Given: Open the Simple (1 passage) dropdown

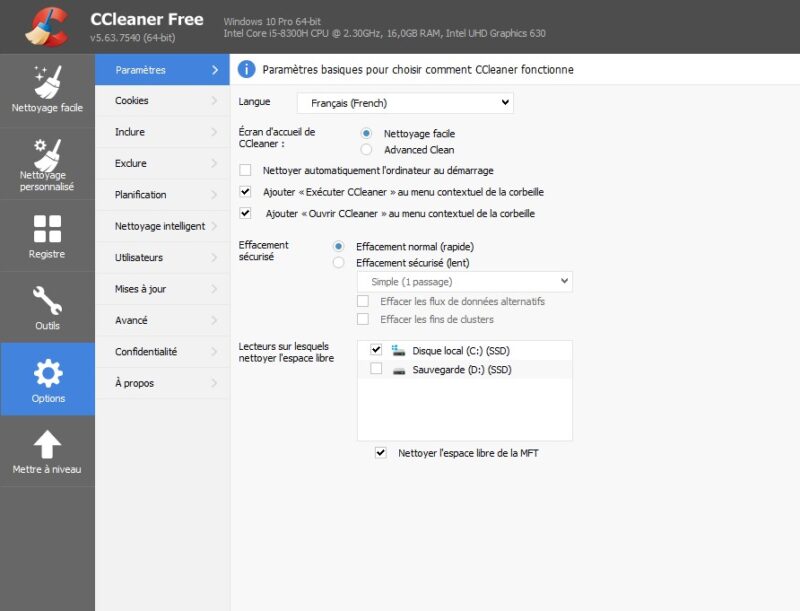Looking at the screenshot, I should (x=465, y=281).
